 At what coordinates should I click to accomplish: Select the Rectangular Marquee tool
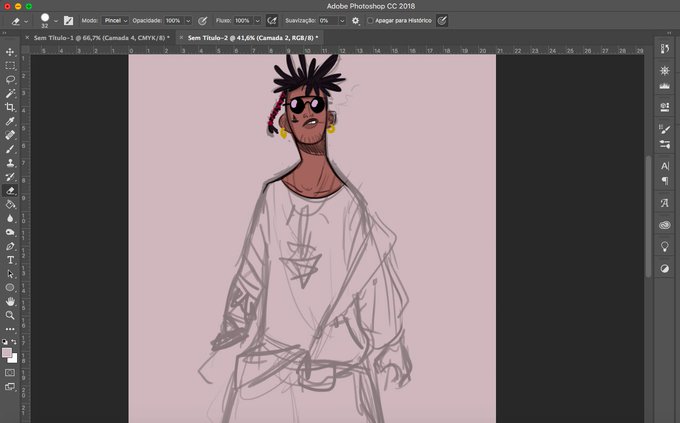click(x=10, y=66)
